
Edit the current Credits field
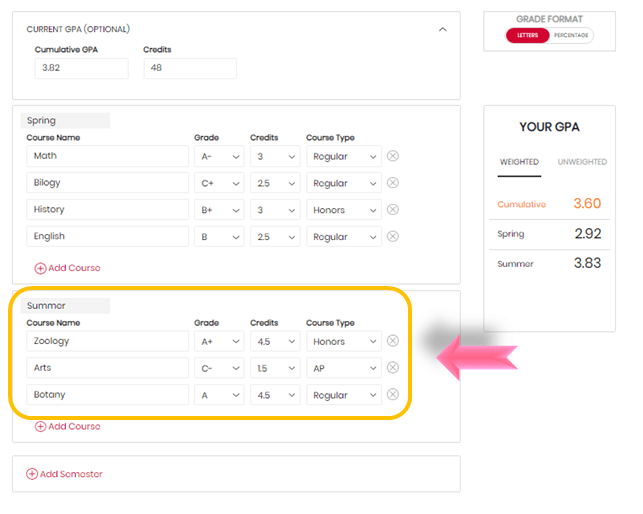[190, 68]
